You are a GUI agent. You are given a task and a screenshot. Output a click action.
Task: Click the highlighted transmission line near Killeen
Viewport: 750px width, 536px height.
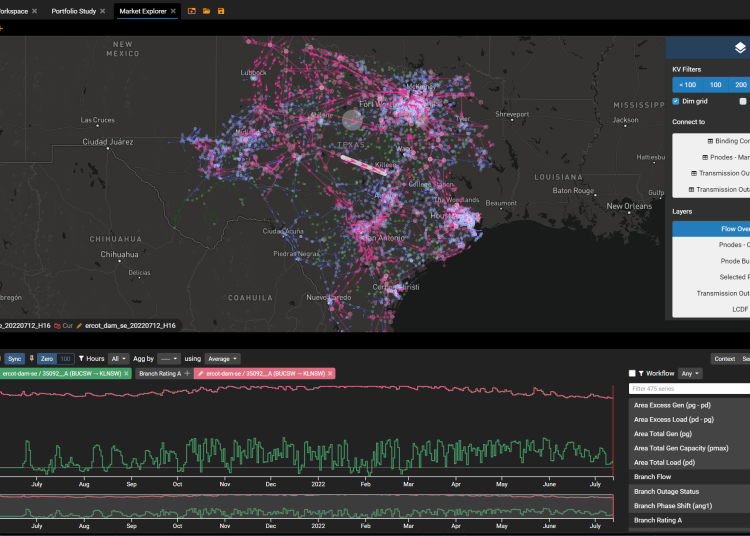pyautogui.click(x=364, y=165)
